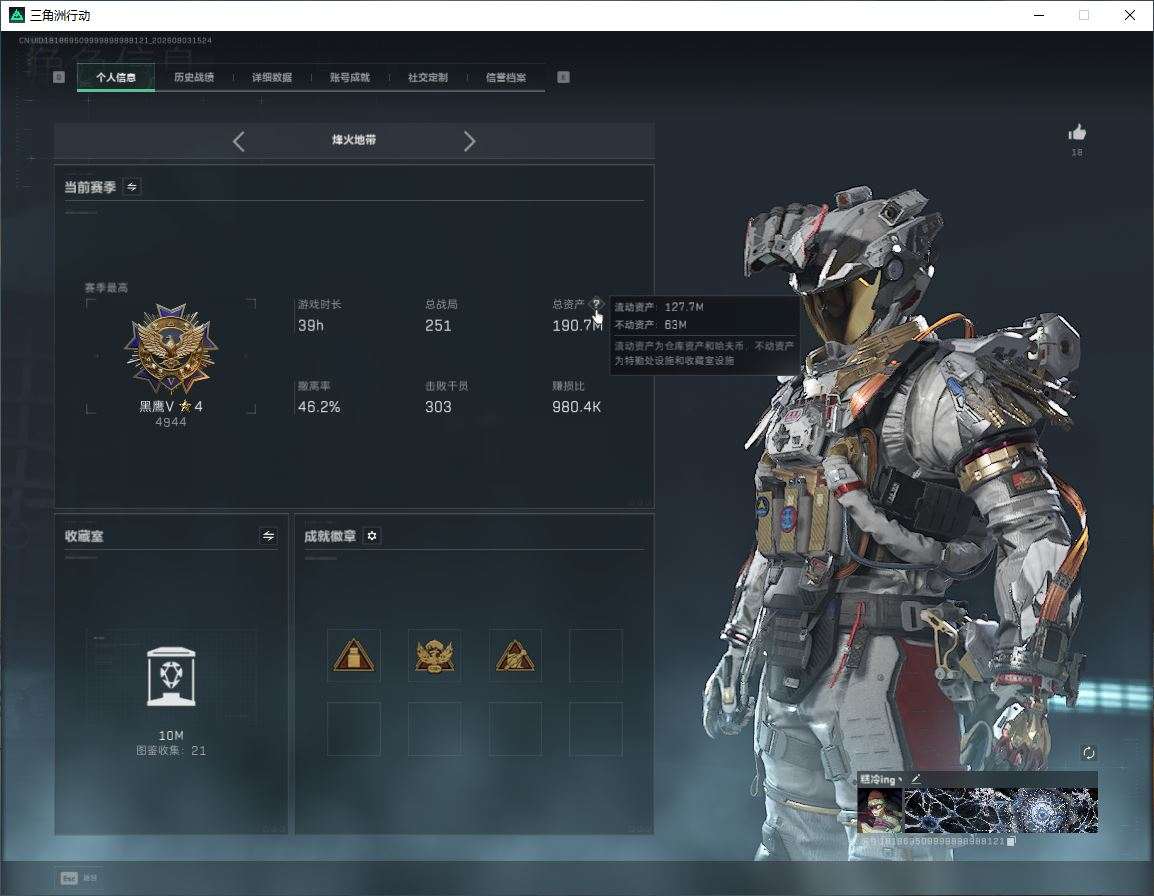Image resolution: width=1154 pixels, height=896 pixels.
Task: Open the 个人信息 tab
Action: (116, 77)
